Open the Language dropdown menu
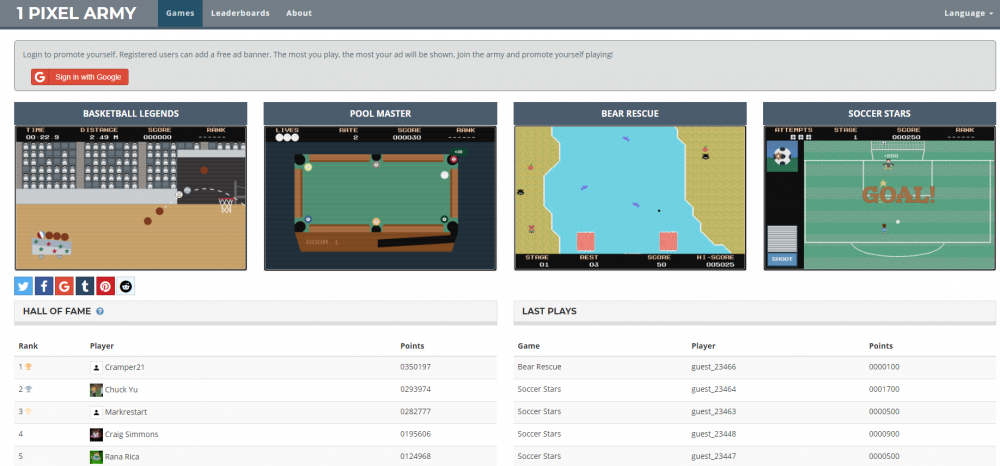Viewport: 1000px width, 466px height. pyautogui.click(x=968, y=13)
